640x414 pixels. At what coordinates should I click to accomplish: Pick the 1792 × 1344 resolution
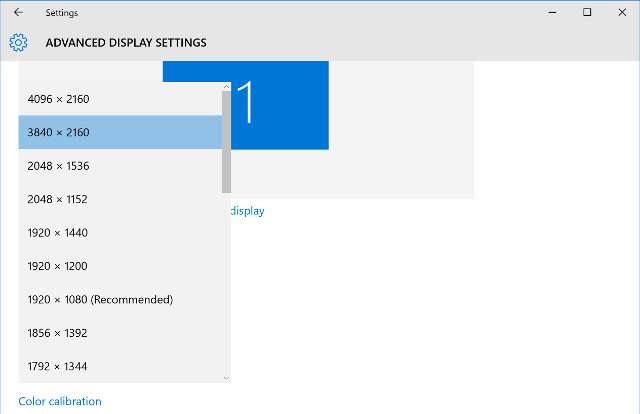(x=120, y=366)
